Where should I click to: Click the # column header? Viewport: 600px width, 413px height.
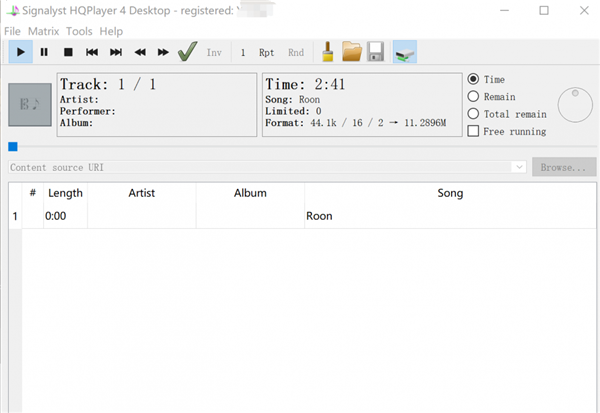33,193
